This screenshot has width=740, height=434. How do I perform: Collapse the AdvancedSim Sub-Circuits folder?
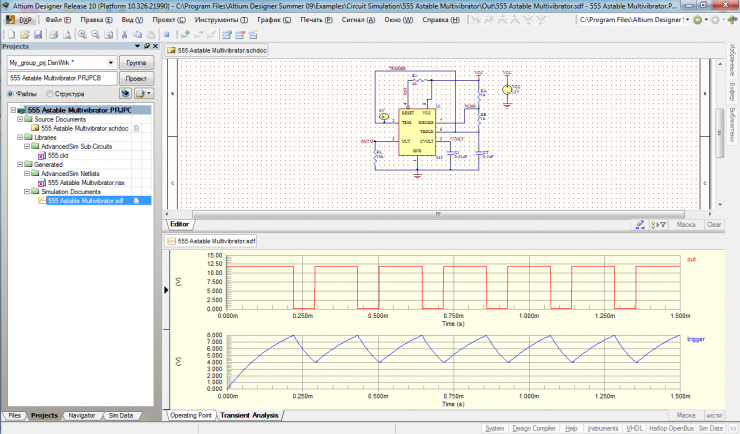[27, 146]
